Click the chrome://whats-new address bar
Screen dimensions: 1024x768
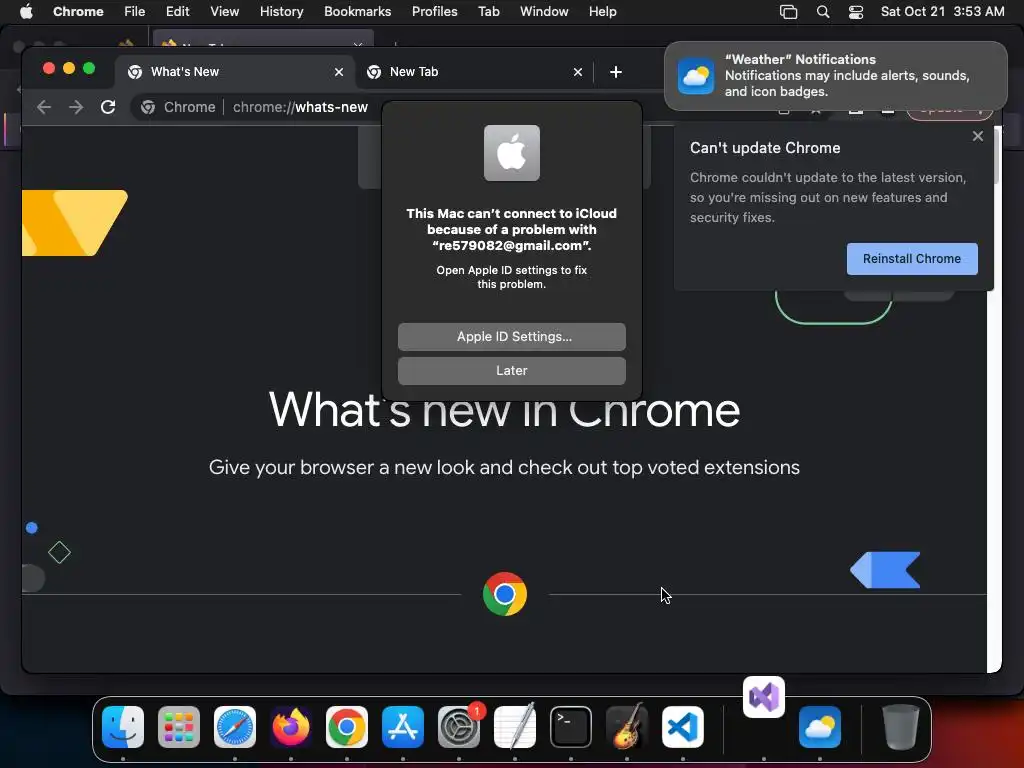point(300,107)
